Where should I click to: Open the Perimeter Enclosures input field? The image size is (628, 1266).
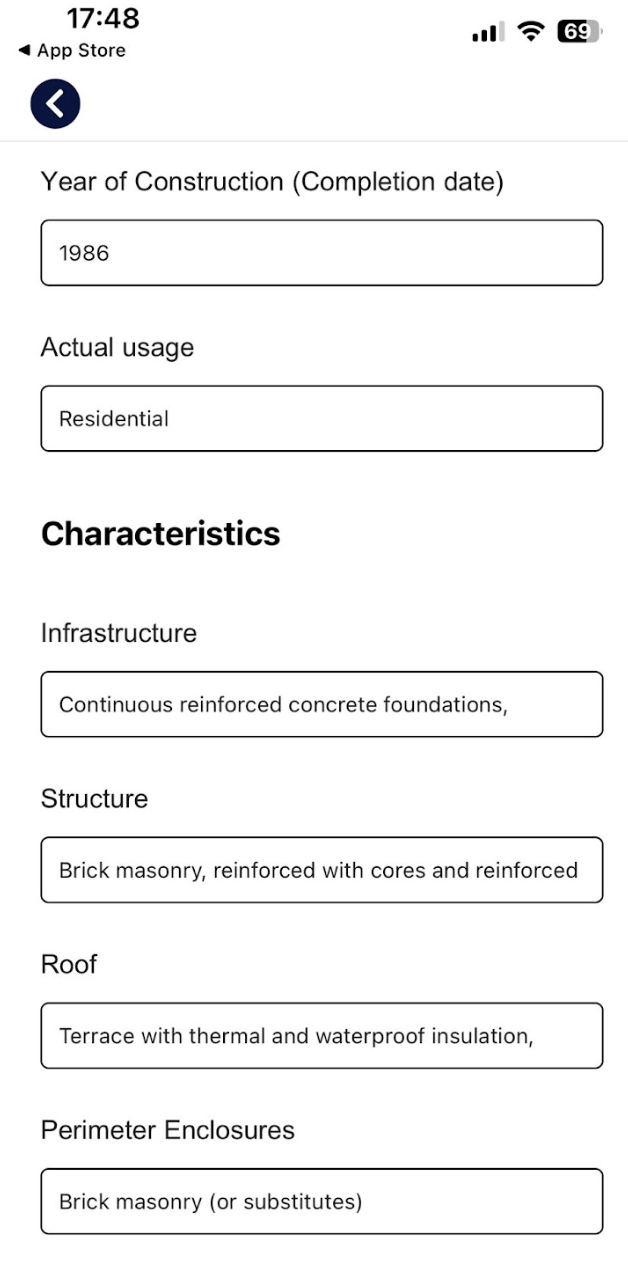coord(321,1201)
